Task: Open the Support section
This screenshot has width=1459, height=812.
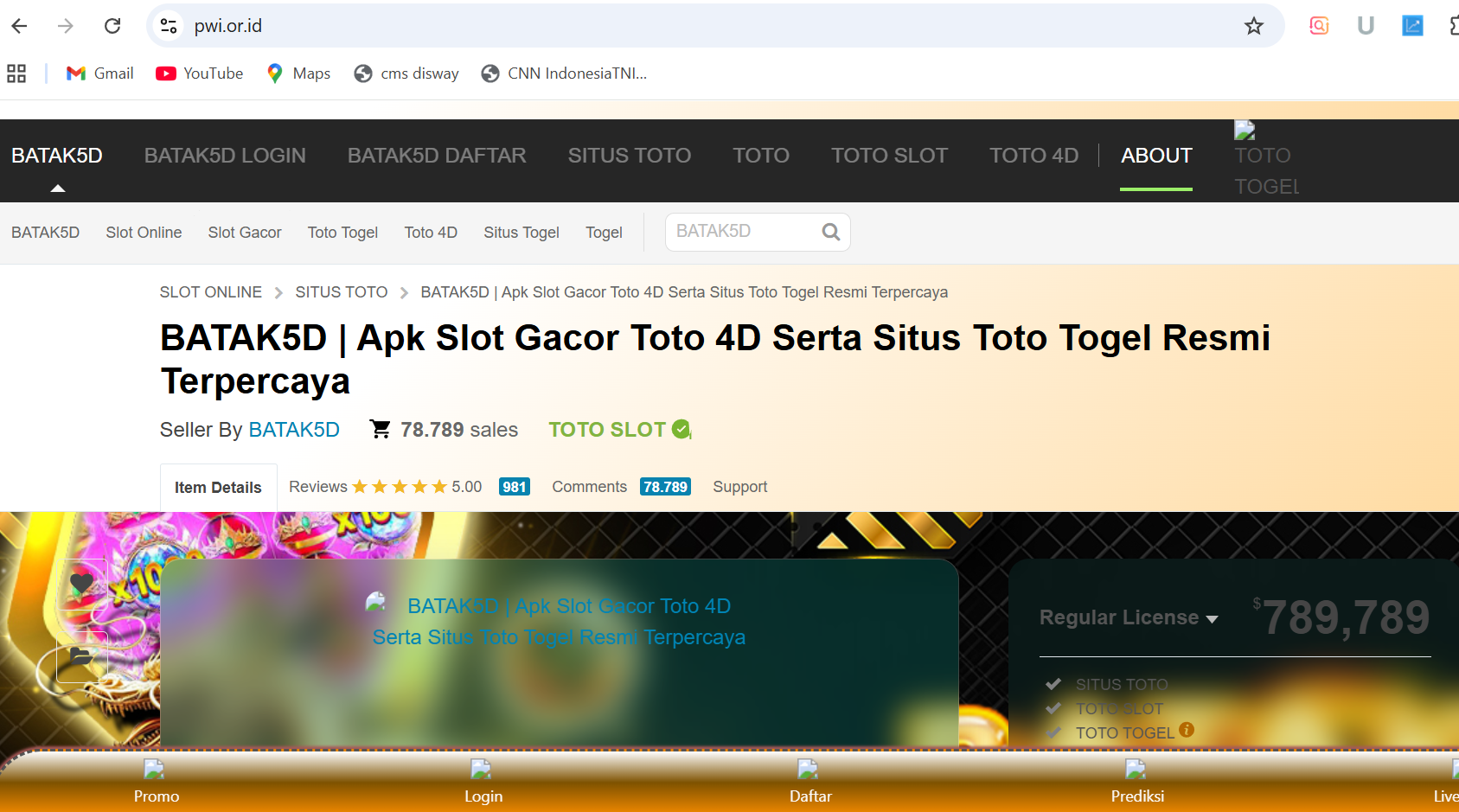Action: coord(739,486)
